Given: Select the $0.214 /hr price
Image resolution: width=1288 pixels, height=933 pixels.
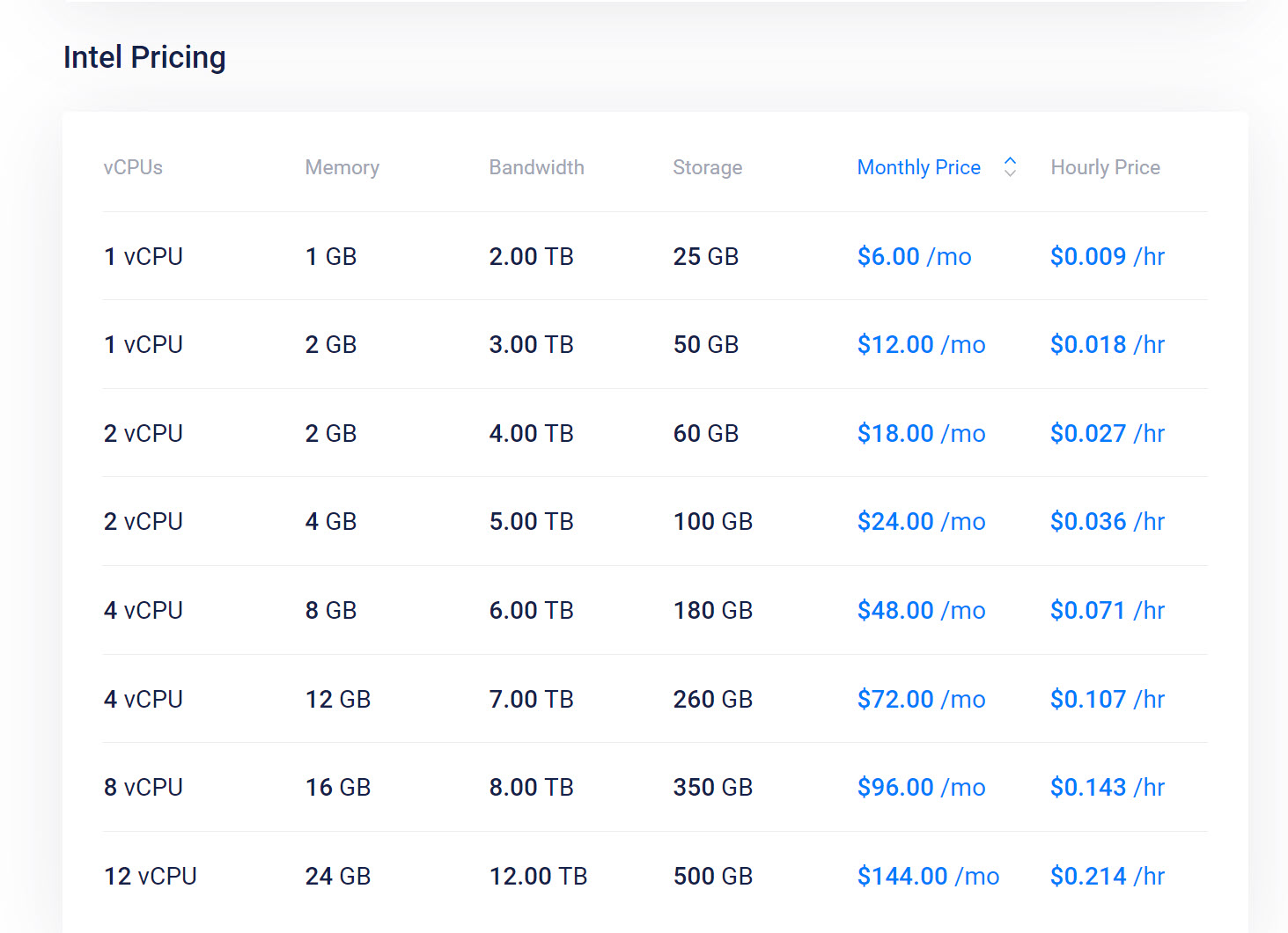Looking at the screenshot, I should pos(1107,876).
